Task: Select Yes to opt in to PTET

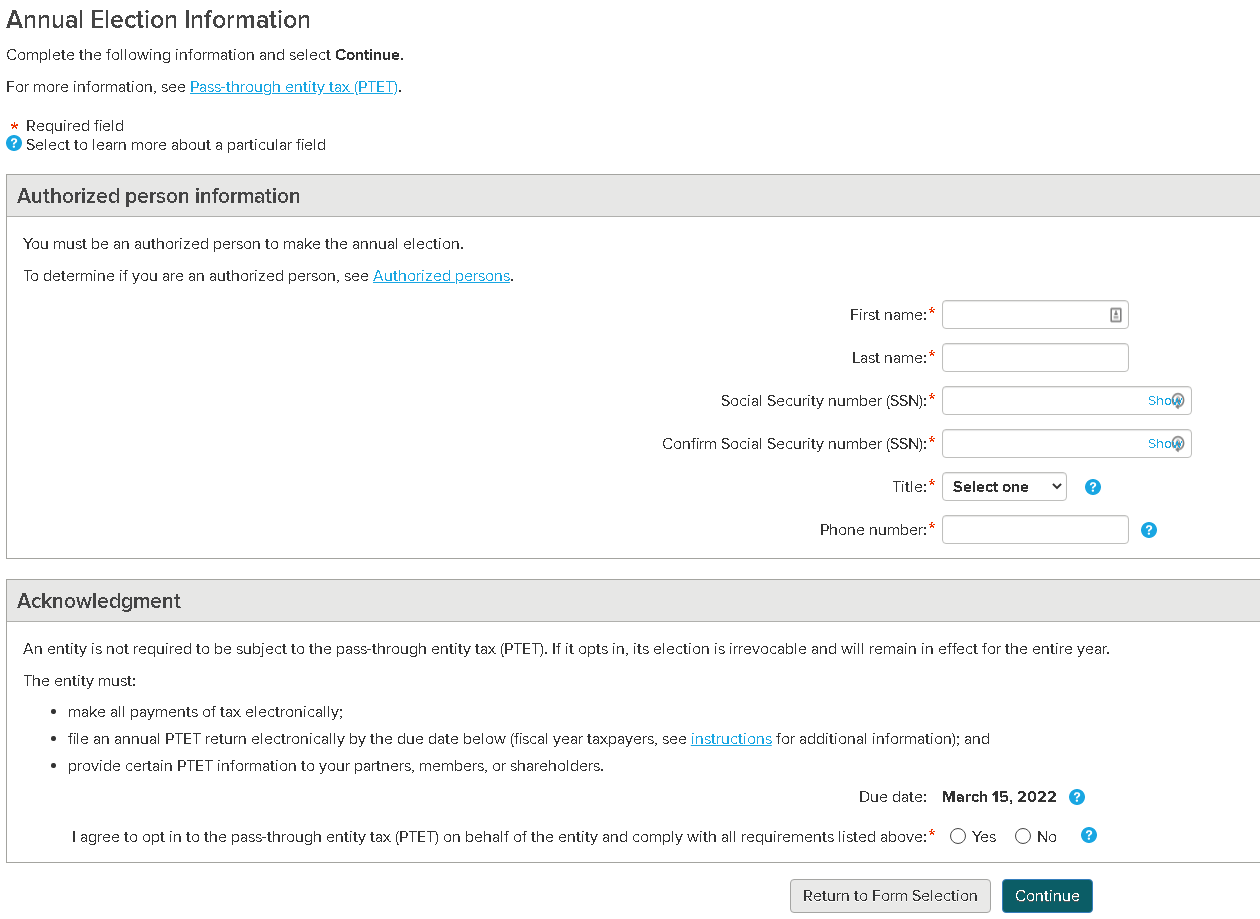Action: coord(958,836)
